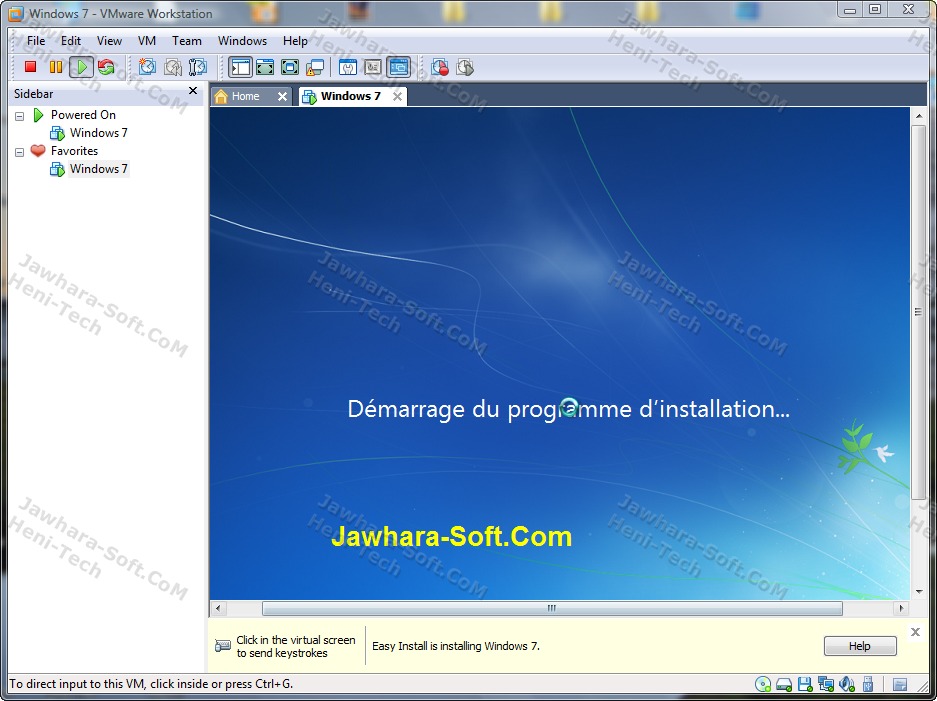Select Windows 7 under Favorites

click(99, 169)
